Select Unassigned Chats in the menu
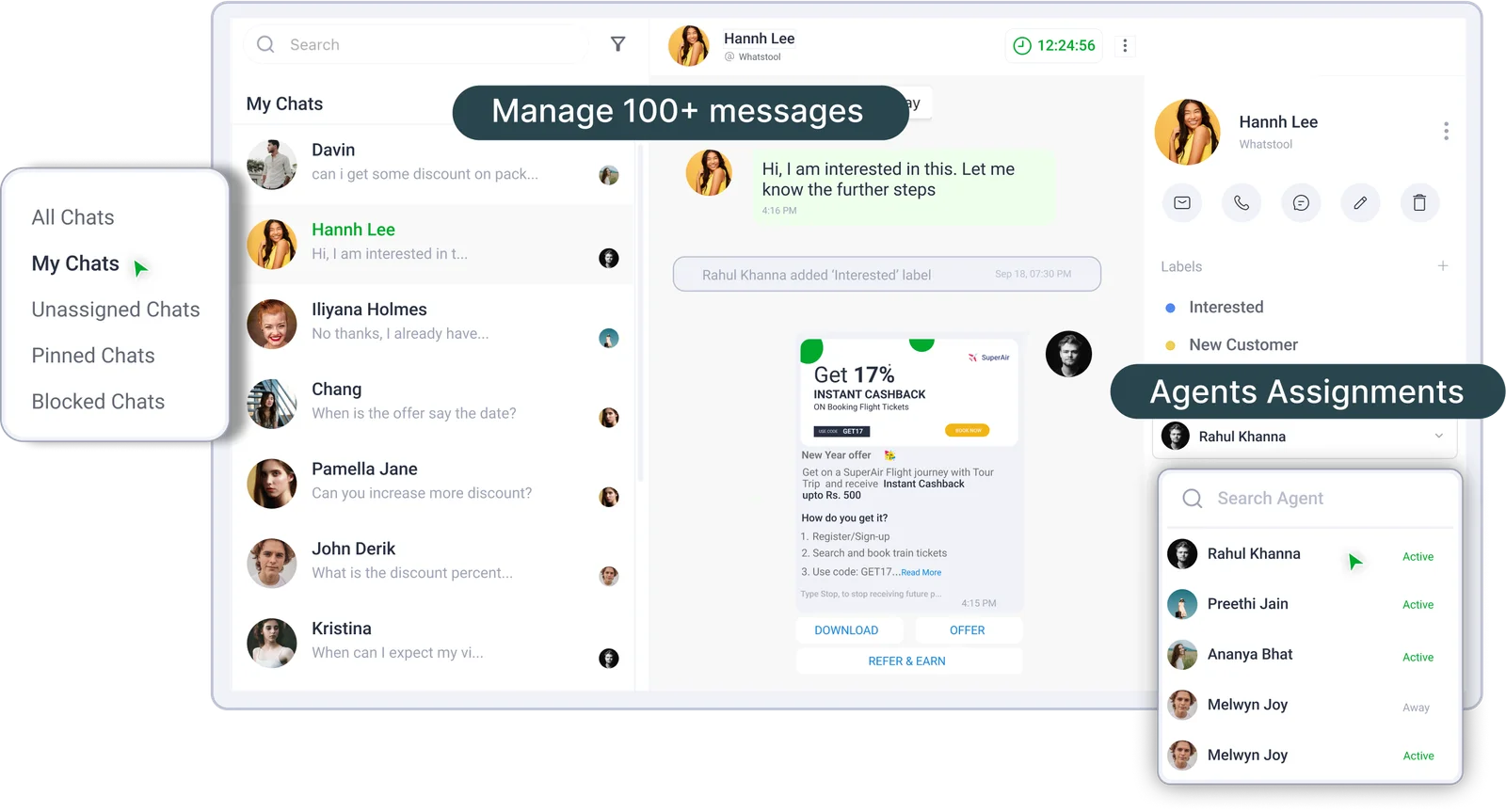The image size is (1506, 812). coord(116,310)
